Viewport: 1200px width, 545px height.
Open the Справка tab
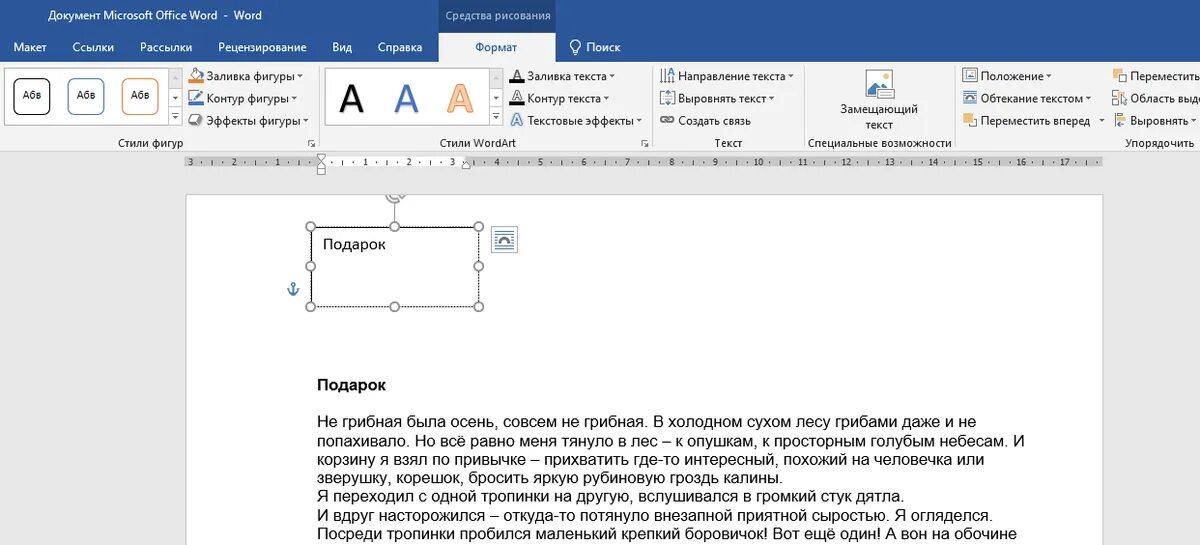[400, 47]
